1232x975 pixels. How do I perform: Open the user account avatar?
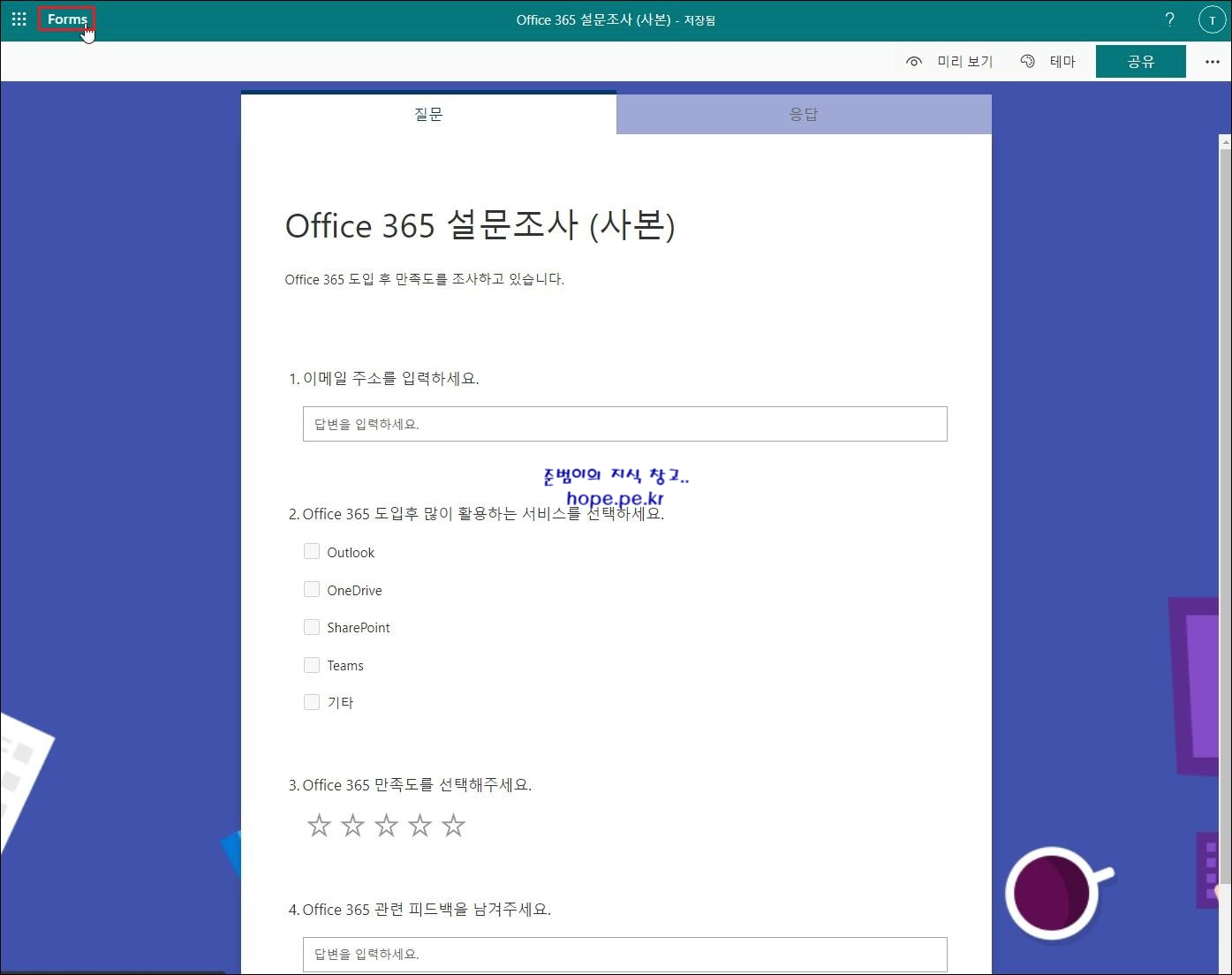(x=1212, y=19)
